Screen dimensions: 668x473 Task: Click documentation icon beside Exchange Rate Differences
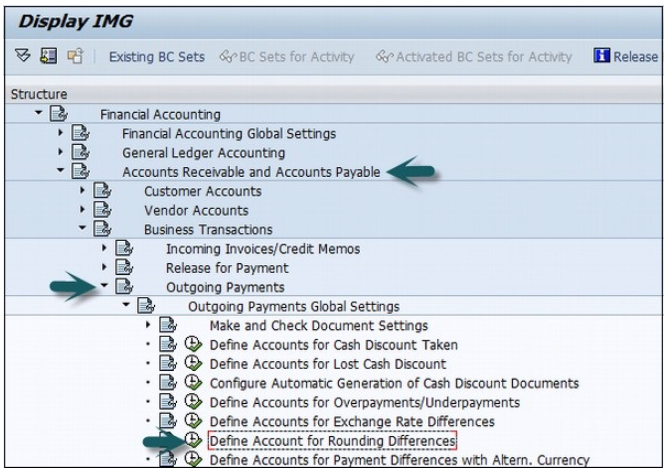coord(172,421)
